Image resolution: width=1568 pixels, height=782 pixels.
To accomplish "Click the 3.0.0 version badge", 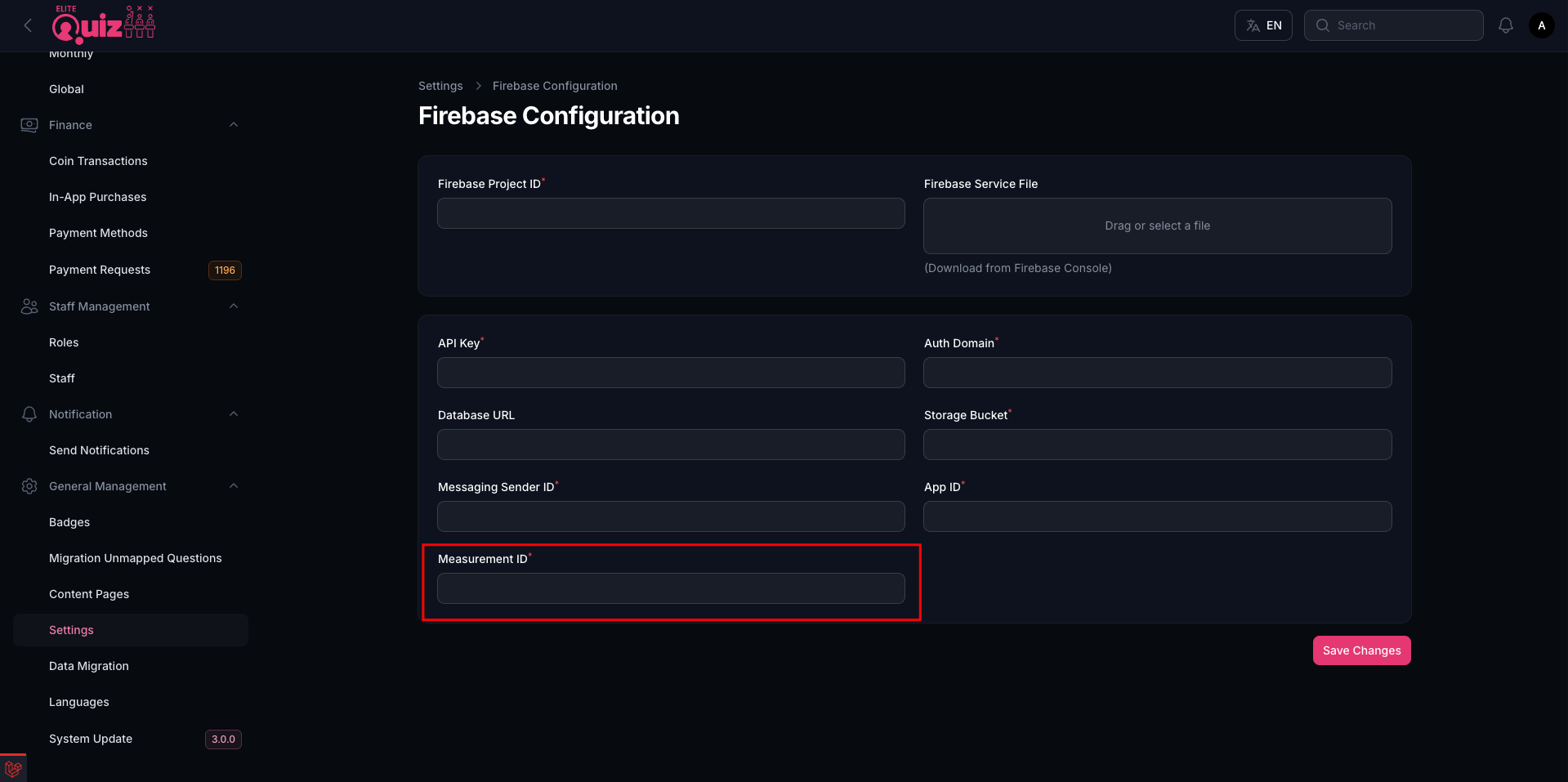I will [x=223, y=739].
